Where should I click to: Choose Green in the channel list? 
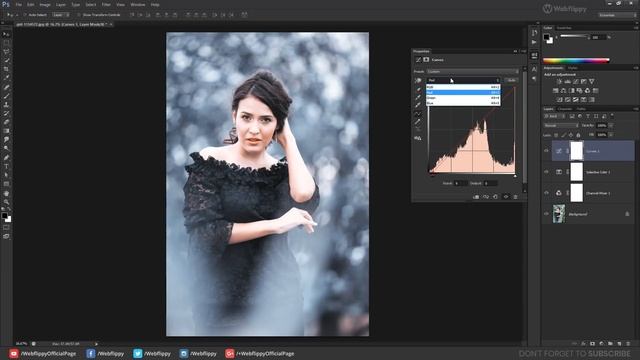[463, 98]
